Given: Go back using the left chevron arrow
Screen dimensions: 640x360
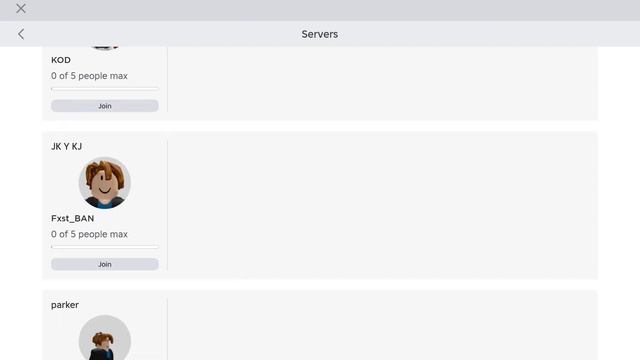Looking at the screenshot, I should click(x=21, y=34).
